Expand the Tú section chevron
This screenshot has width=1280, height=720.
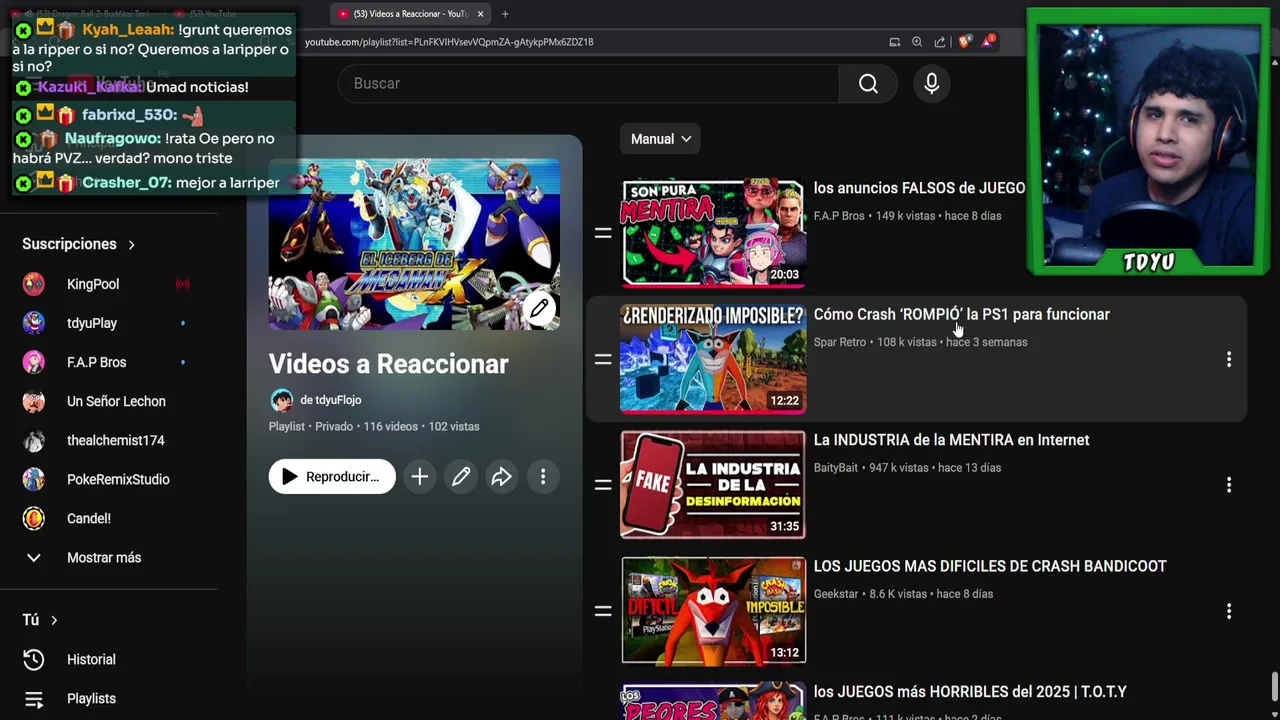54,620
